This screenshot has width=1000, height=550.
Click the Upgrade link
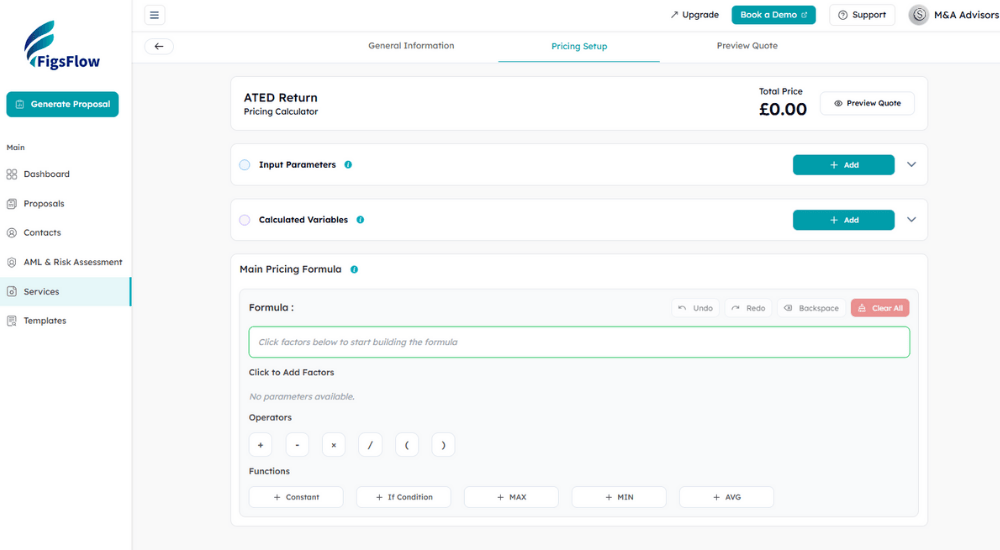point(694,15)
